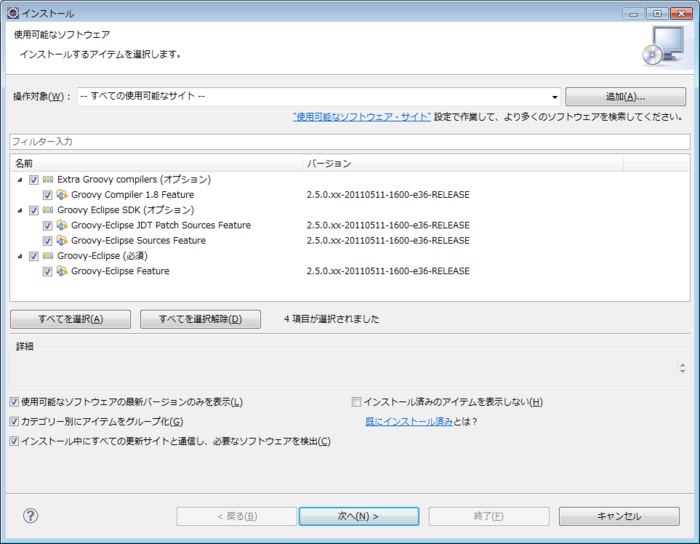The image size is (700, 544).
Task: Open the 操作対象 site dropdown
Action: pyautogui.click(x=554, y=97)
